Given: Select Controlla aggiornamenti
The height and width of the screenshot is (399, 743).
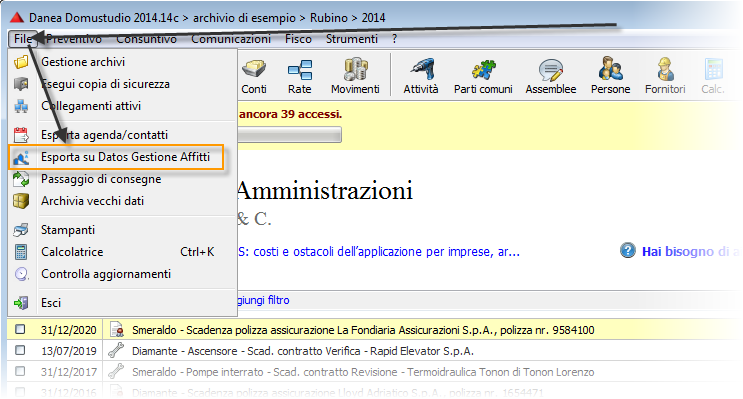Looking at the screenshot, I should point(106,274).
